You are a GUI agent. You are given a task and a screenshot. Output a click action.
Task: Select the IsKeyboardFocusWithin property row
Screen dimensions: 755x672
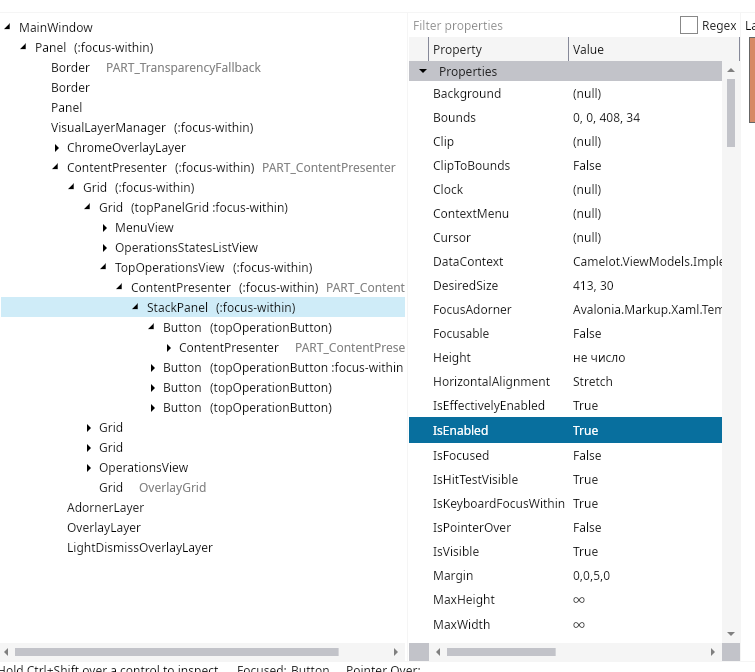pos(565,504)
